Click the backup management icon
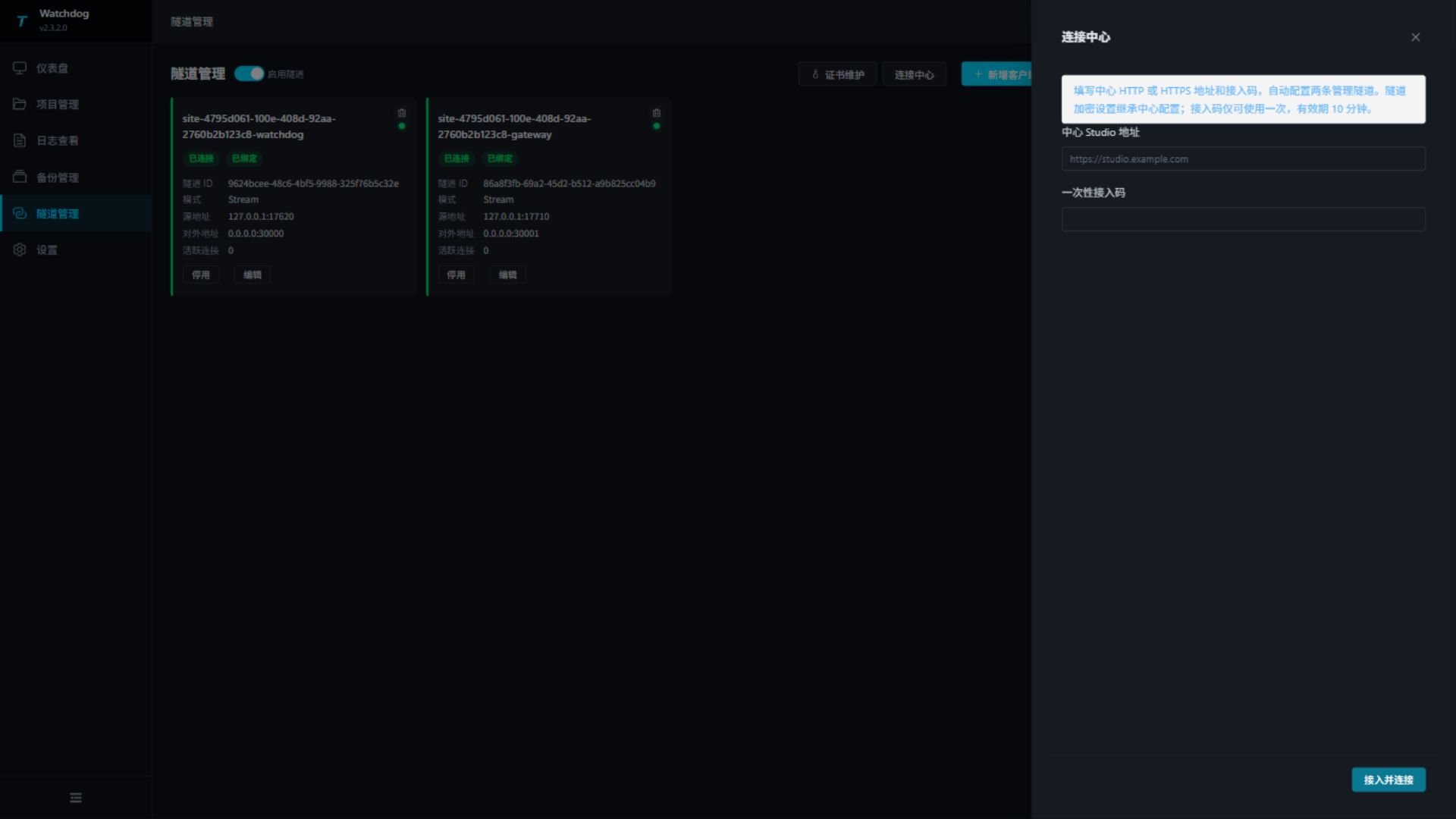The height and width of the screenshot is (819, 1456). pos(20,177)
